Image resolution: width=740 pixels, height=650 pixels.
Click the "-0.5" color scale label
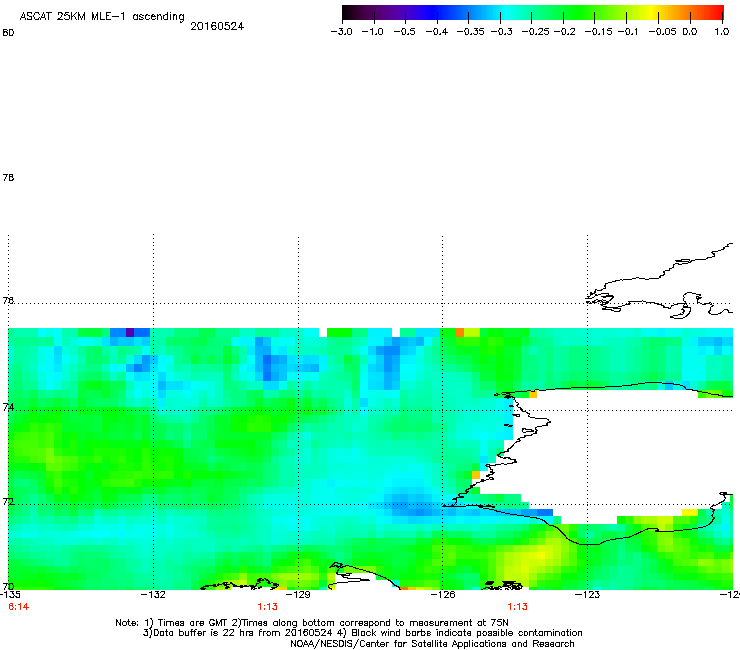click(x=404, y=32)
